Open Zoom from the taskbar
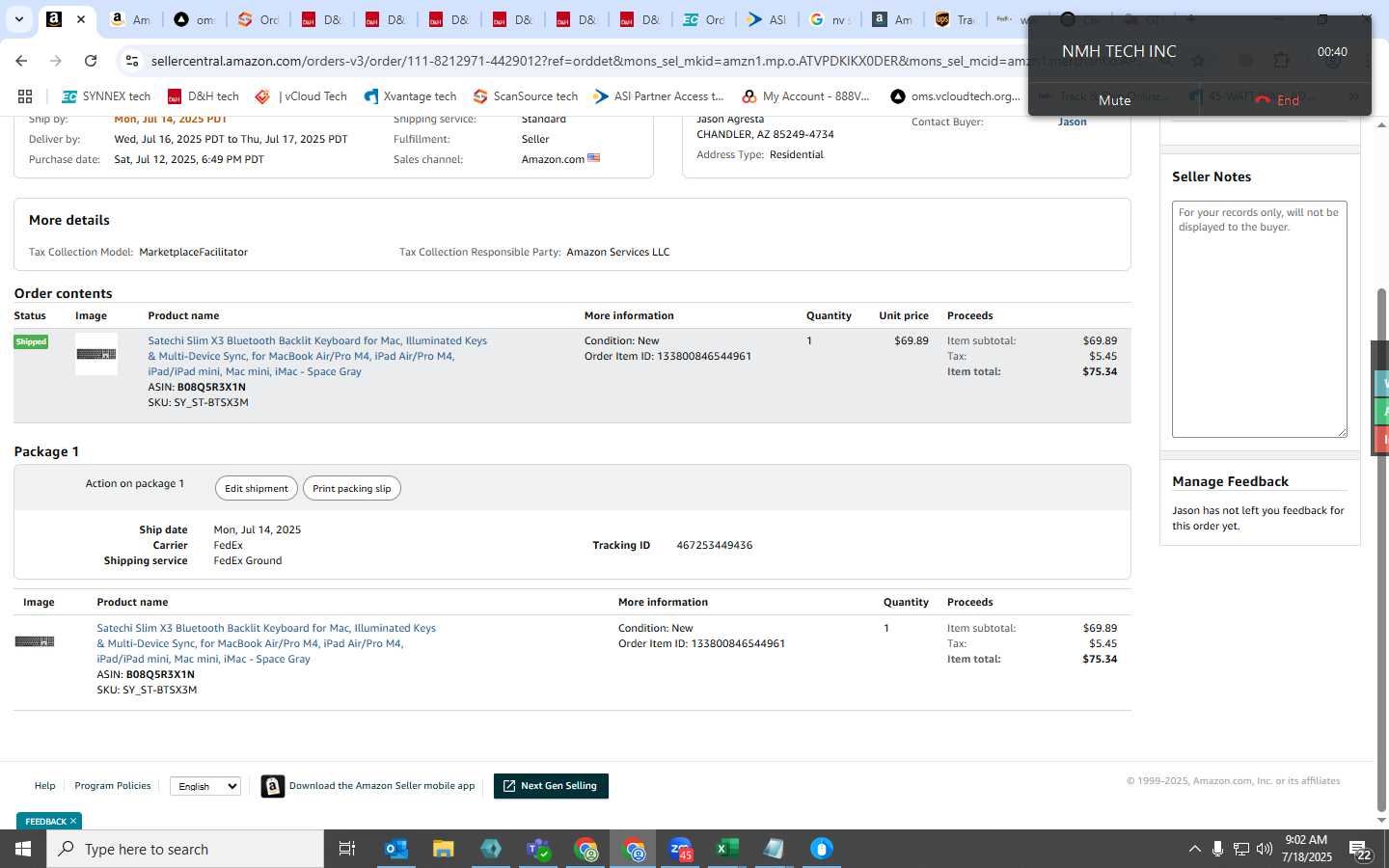This screenshot has height=868, width=1389. click(681, 849)
